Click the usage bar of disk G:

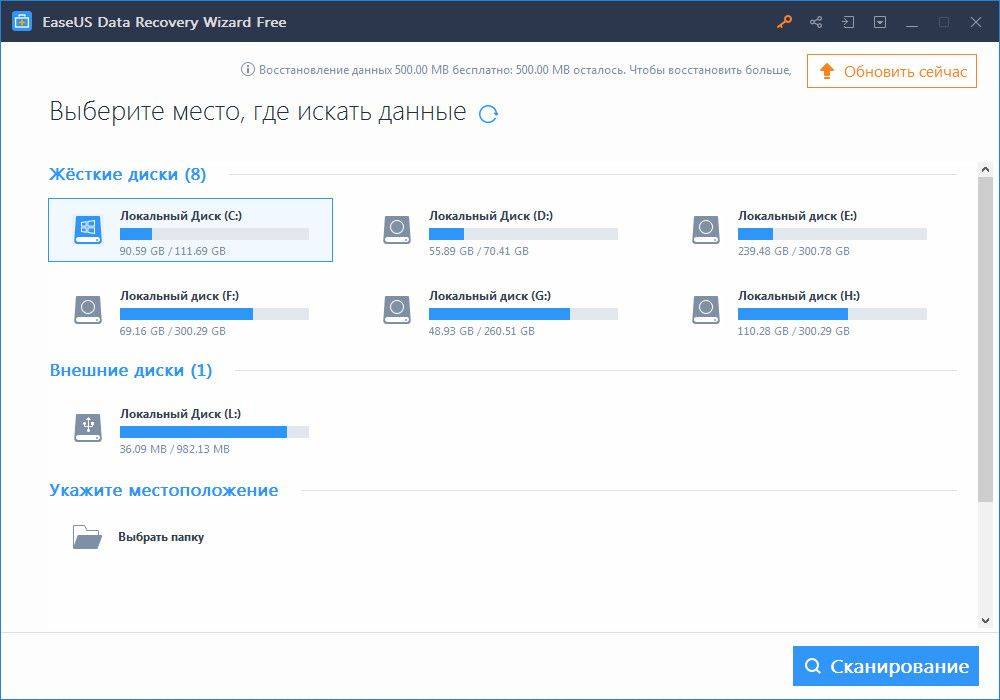pyautogui.click(x=523, y=314)
